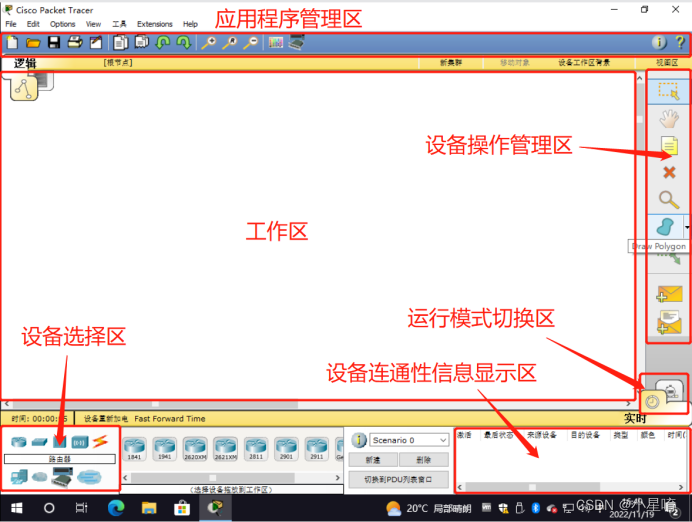
Task: Expand the Draw Polygon shape arrow
Action: click(x=687, y=227)
